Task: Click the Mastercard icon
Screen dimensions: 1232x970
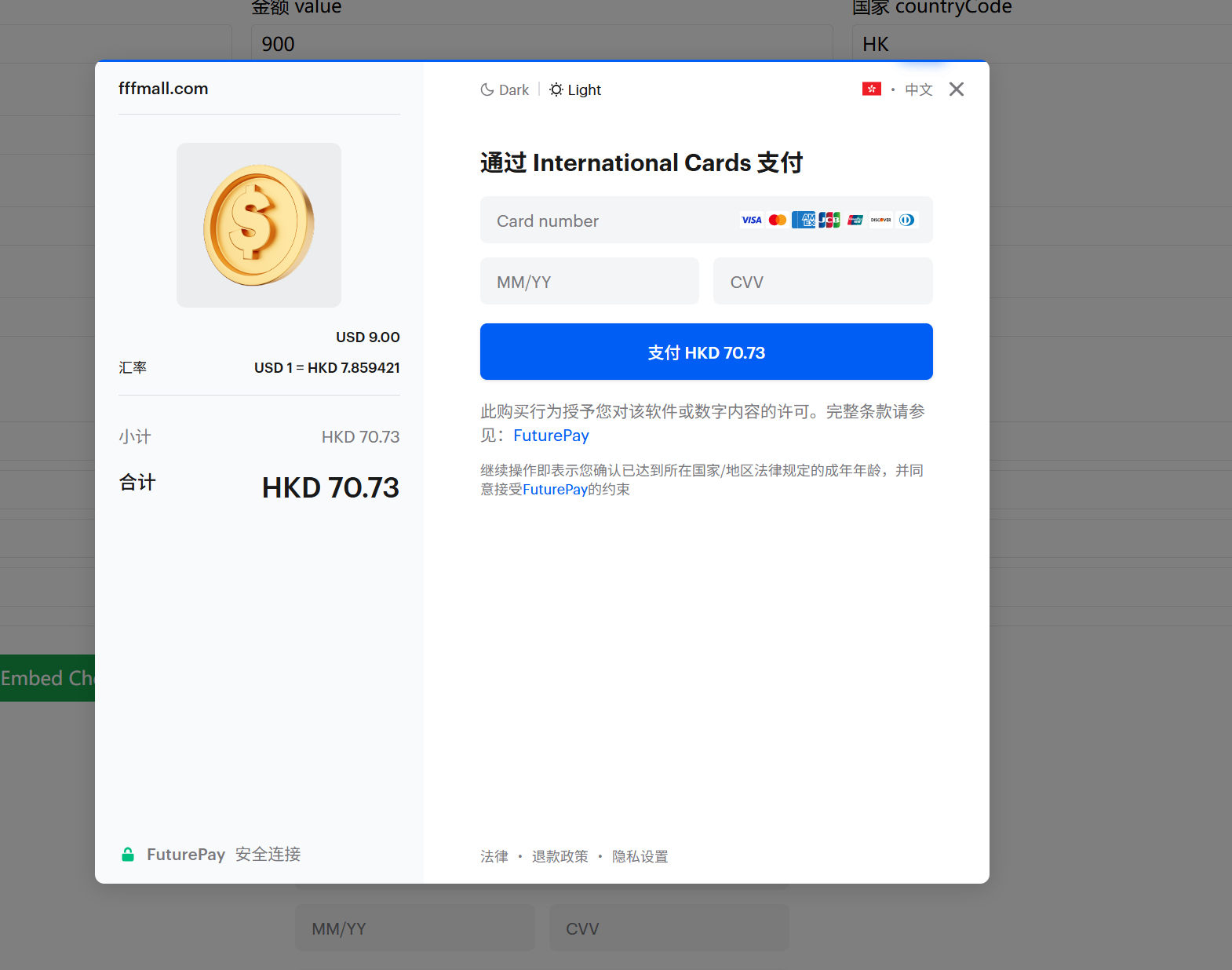Action: (778, 220)
